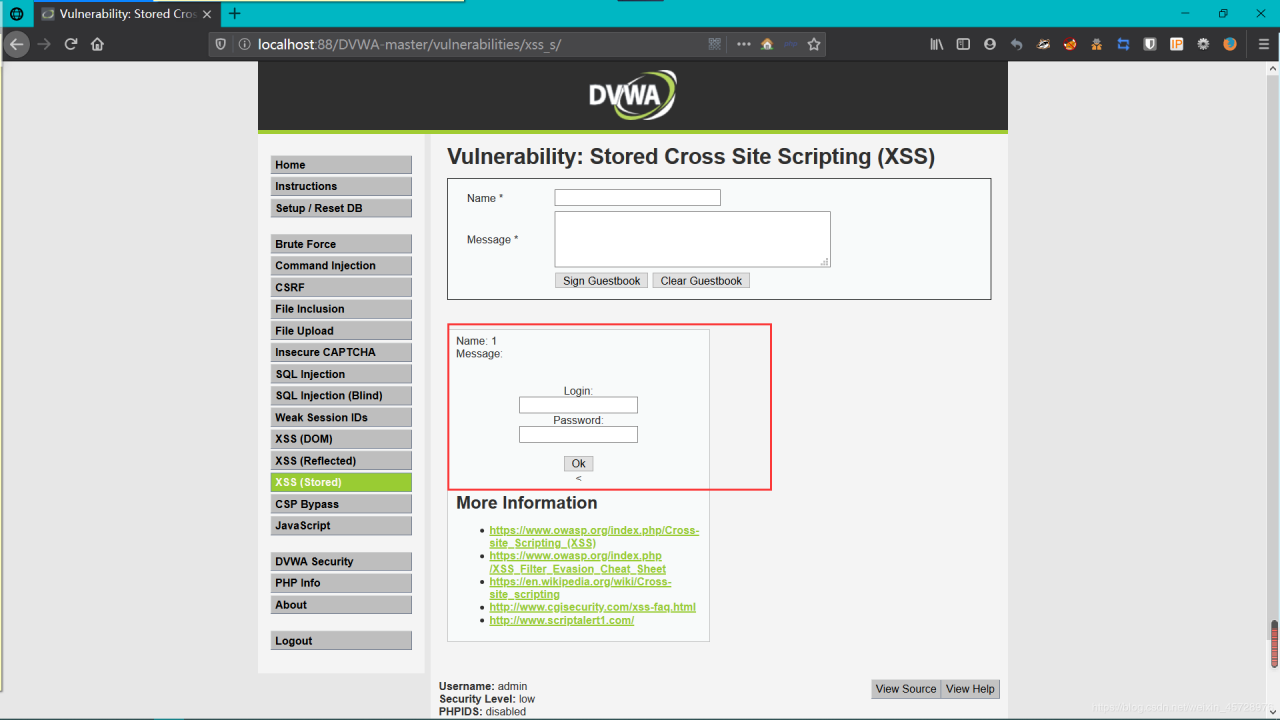
Task: Open the PHP Info page
Action: [341, 583]
